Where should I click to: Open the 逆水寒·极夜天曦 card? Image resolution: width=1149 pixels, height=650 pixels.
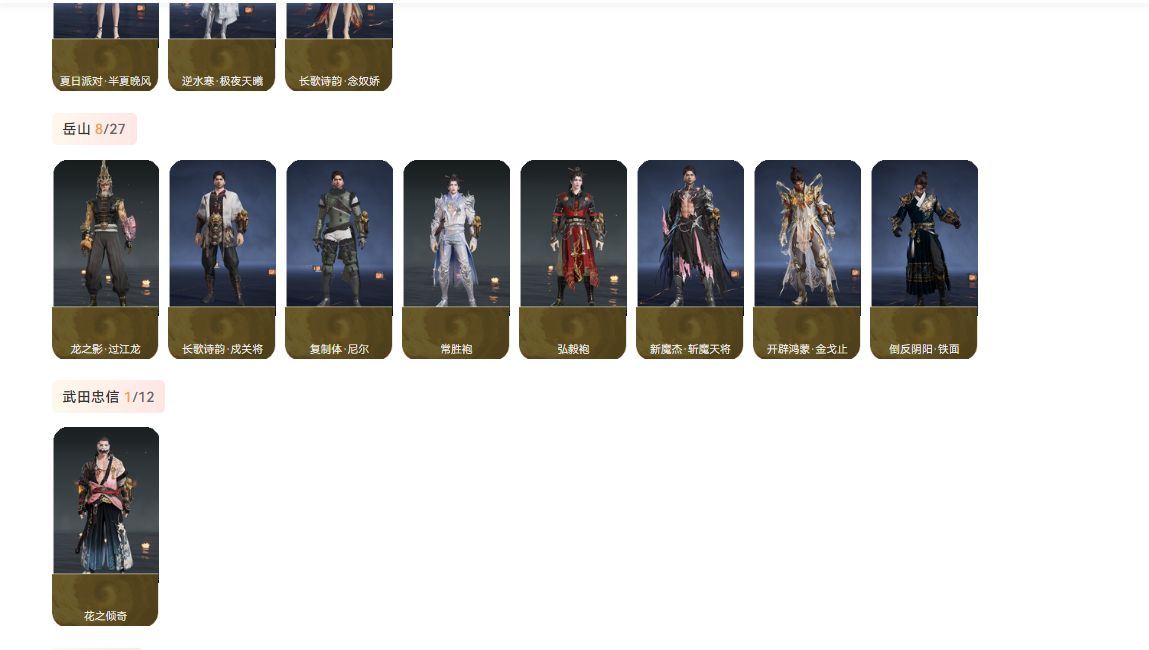pos(223,47)
